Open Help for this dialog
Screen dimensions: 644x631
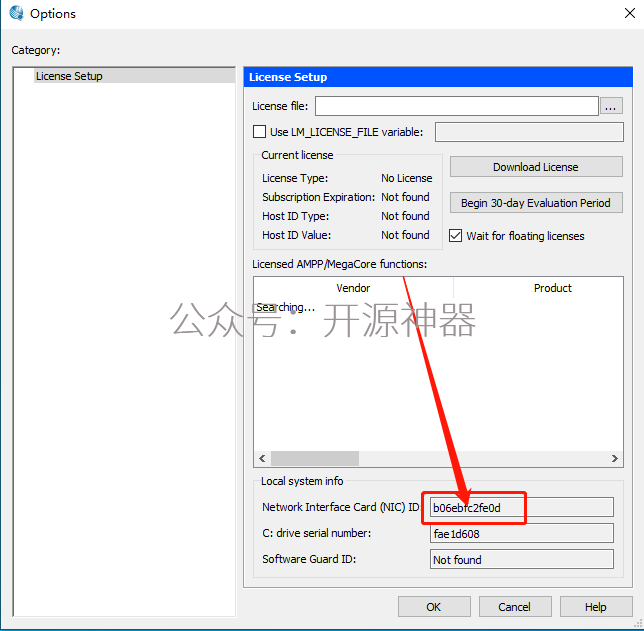tap(596, 607)
